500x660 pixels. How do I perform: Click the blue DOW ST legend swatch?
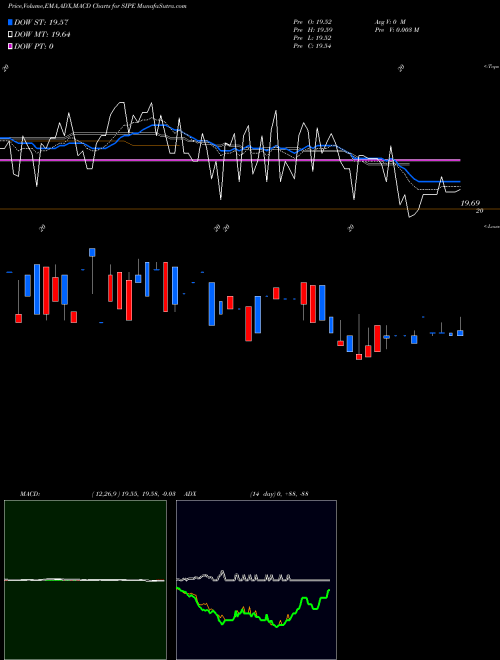click(x=11, y=22)
